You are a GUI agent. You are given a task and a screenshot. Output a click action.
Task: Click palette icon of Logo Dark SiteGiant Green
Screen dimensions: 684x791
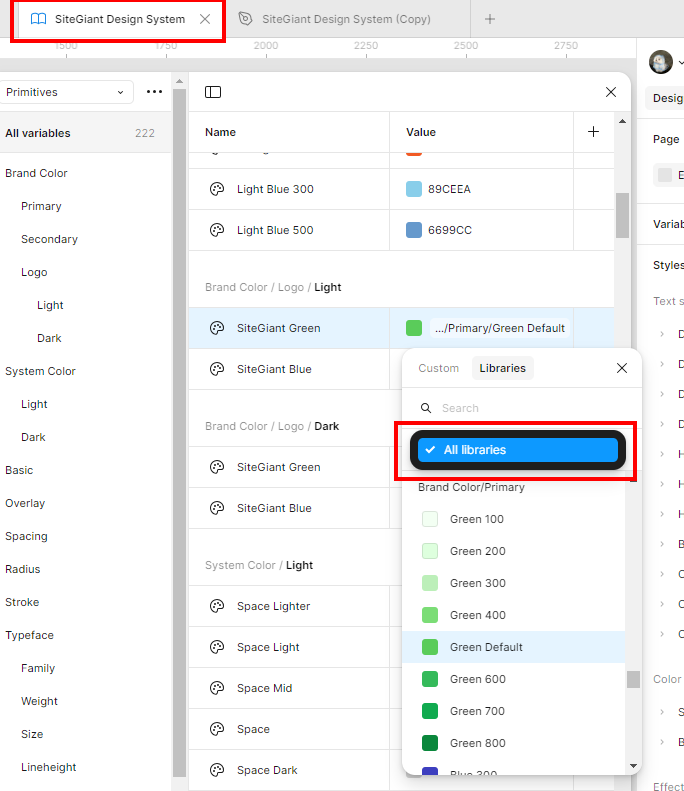pos(217,467)
